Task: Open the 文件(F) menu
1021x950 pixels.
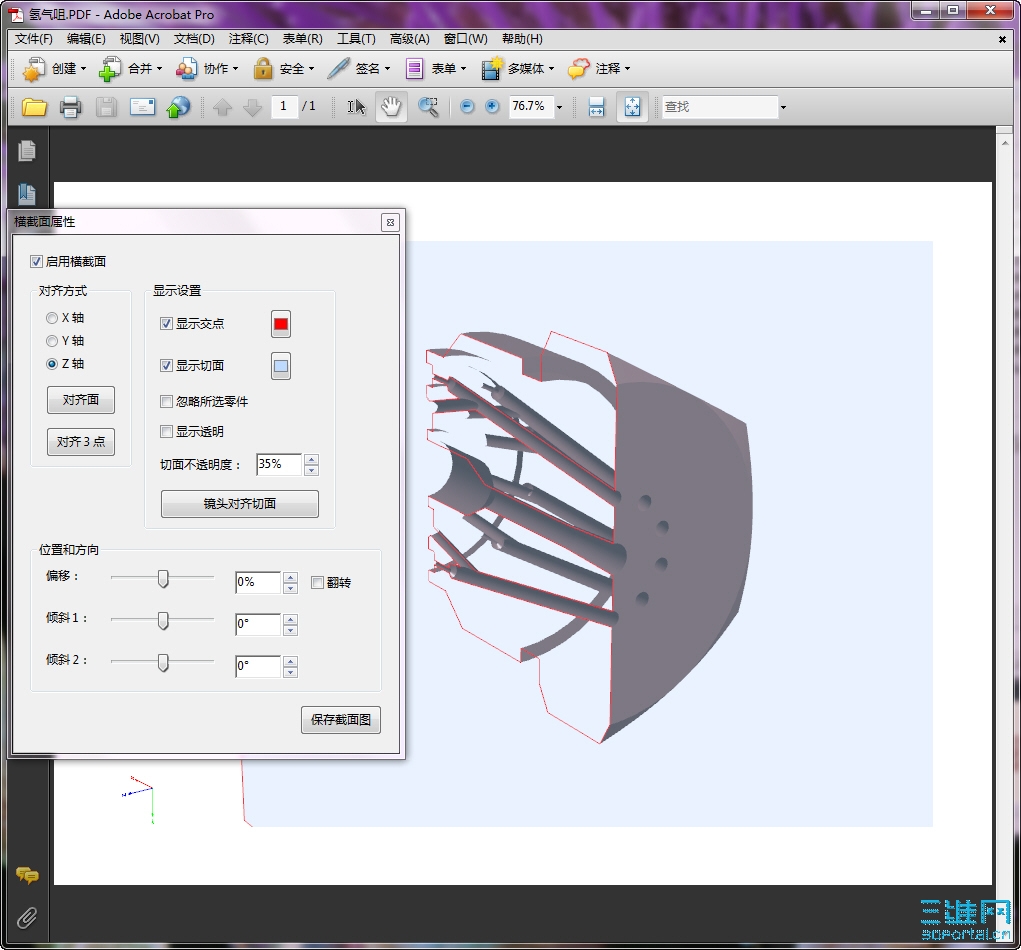Action: pos(34,39)
